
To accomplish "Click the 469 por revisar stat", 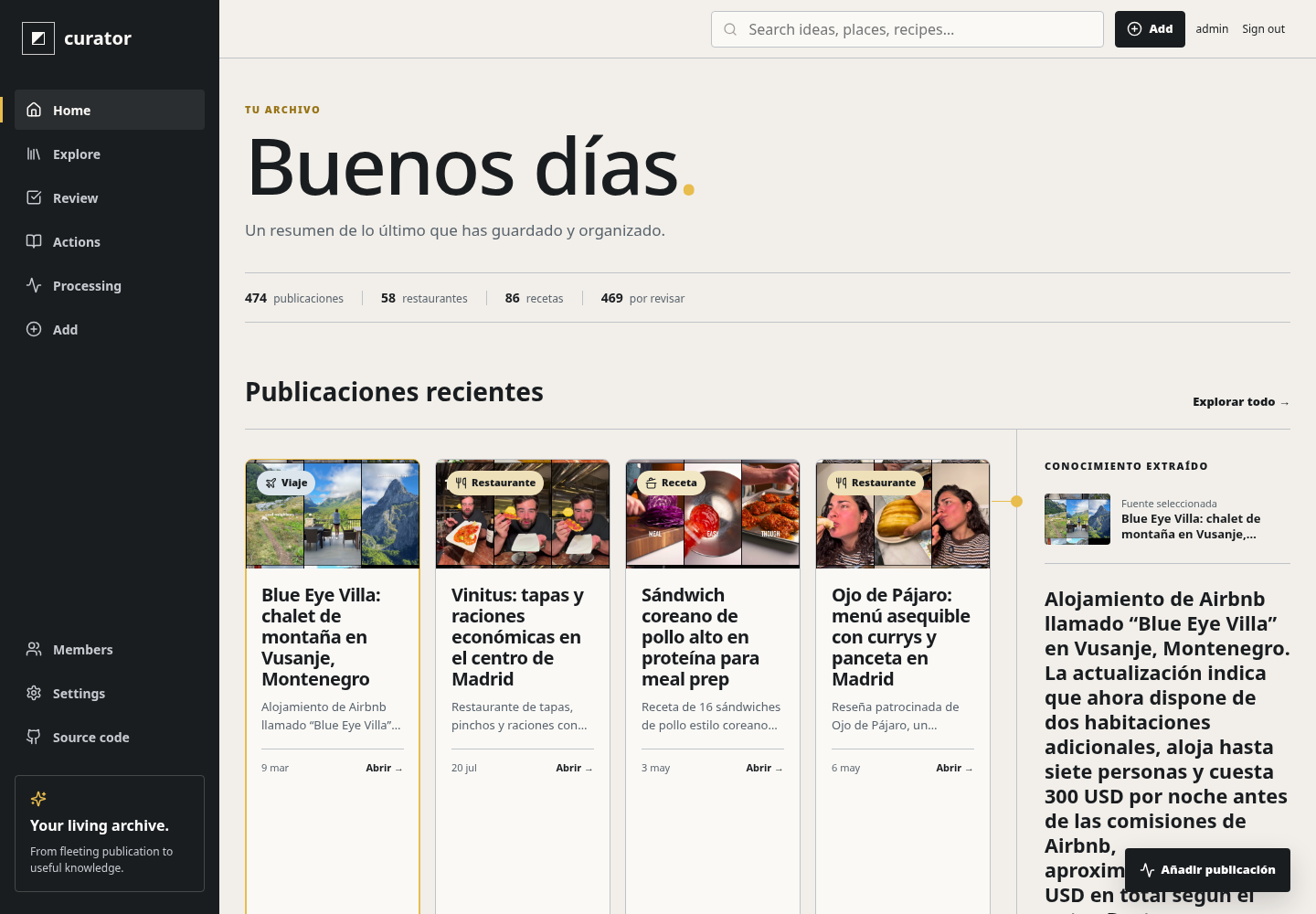I will click(642, 298).
